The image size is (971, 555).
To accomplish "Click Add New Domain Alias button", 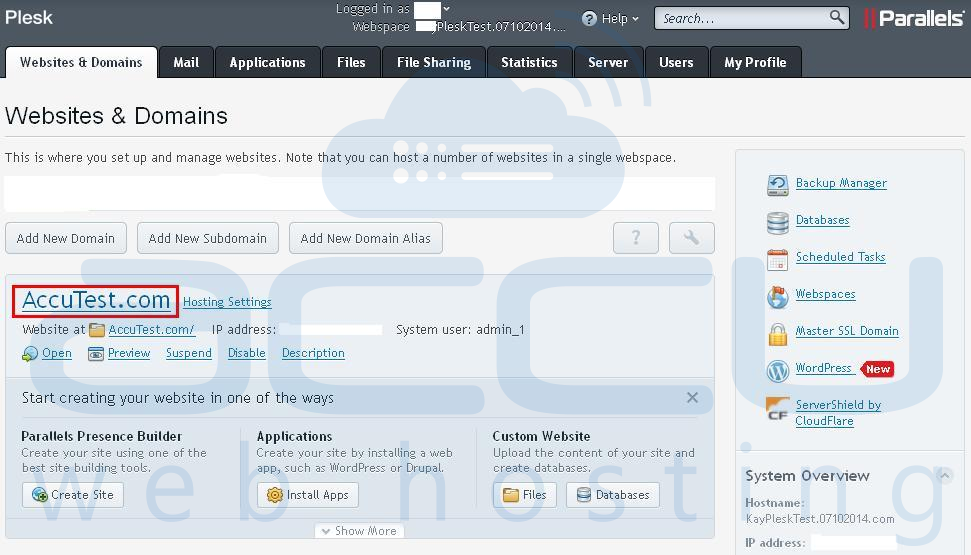I will click(x=365, y=238).
